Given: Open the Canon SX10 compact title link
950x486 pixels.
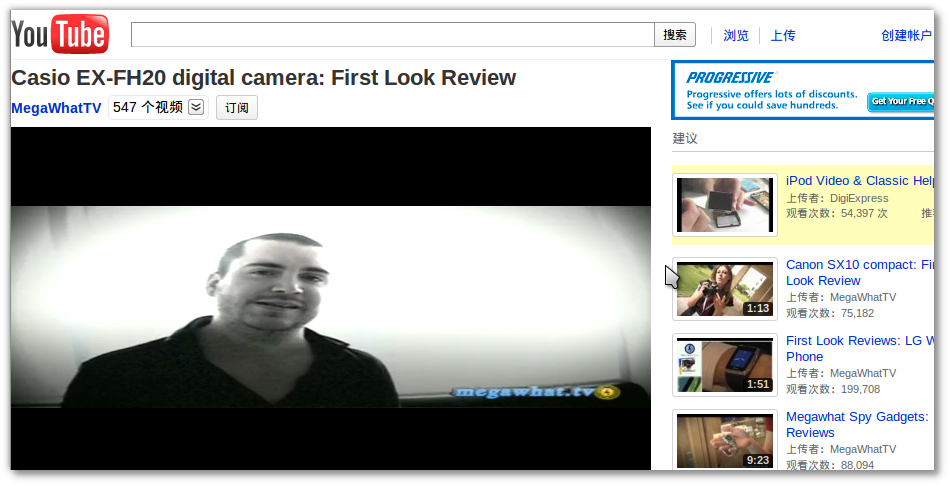Looking at the screenshot, I should click(860, 273).
